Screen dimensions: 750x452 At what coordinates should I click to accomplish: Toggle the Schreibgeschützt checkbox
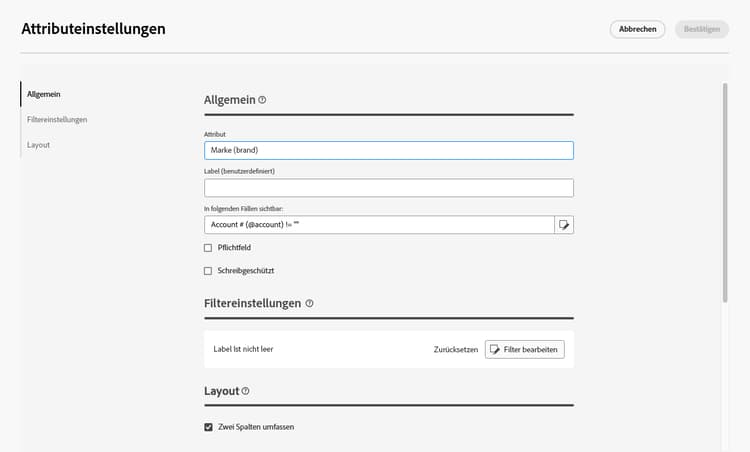pos(208,271)
